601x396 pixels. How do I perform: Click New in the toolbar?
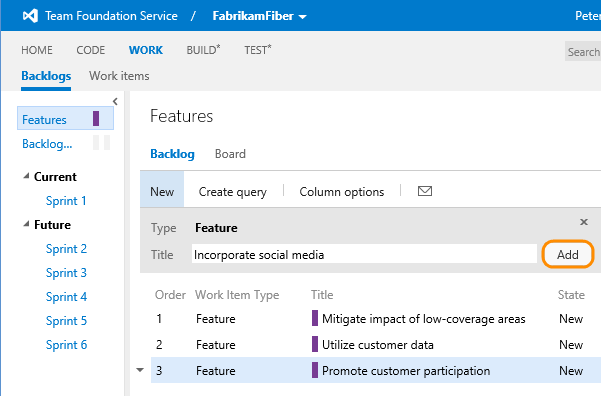point(162,191)
